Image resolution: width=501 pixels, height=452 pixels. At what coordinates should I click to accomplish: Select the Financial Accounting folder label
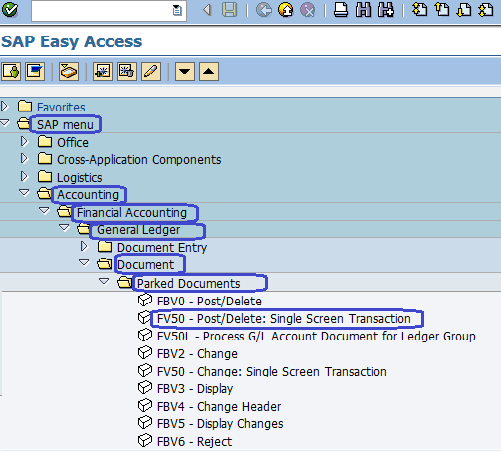point(132,213)
